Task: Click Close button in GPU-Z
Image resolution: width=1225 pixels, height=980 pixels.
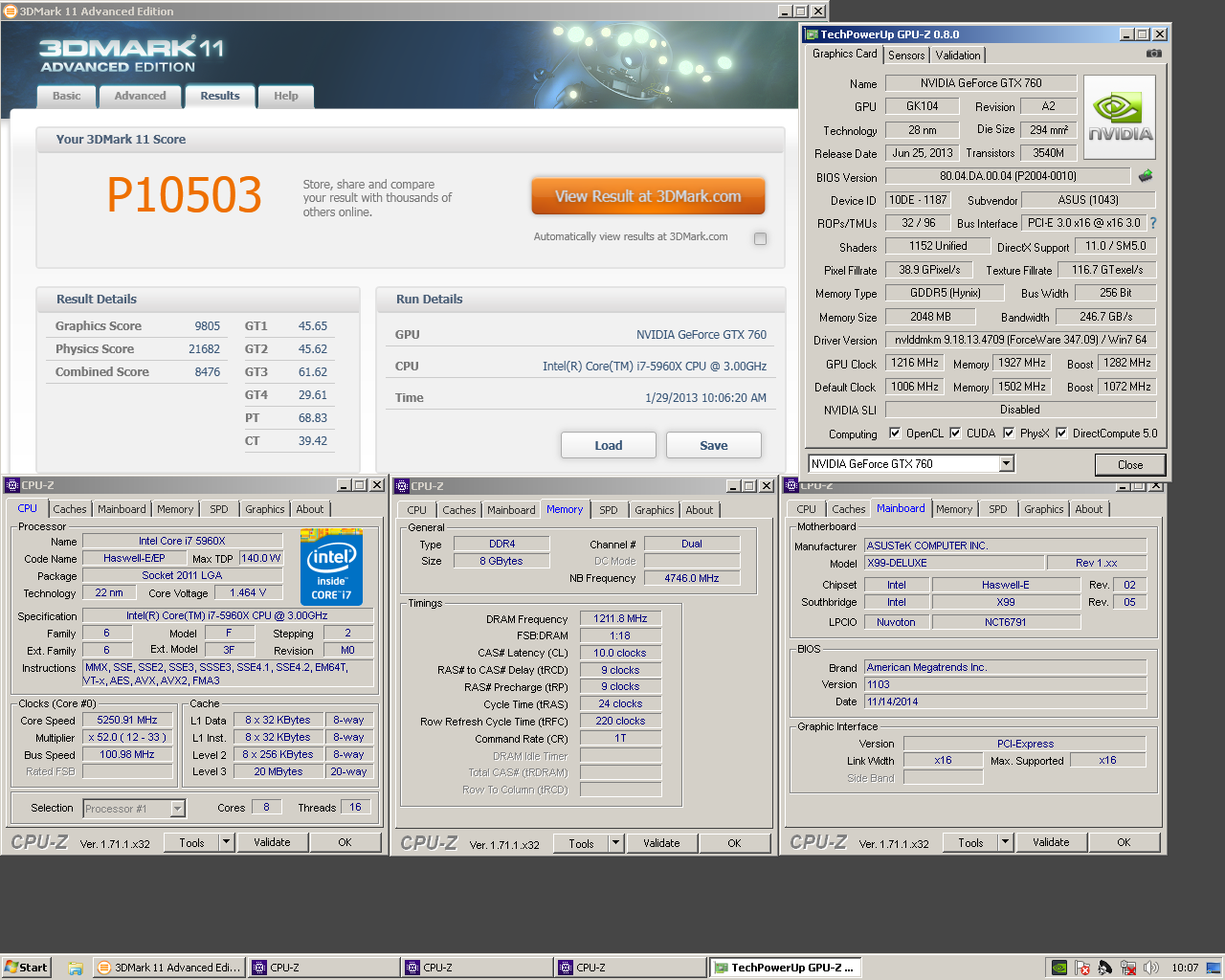Action: click(1130, 464)
